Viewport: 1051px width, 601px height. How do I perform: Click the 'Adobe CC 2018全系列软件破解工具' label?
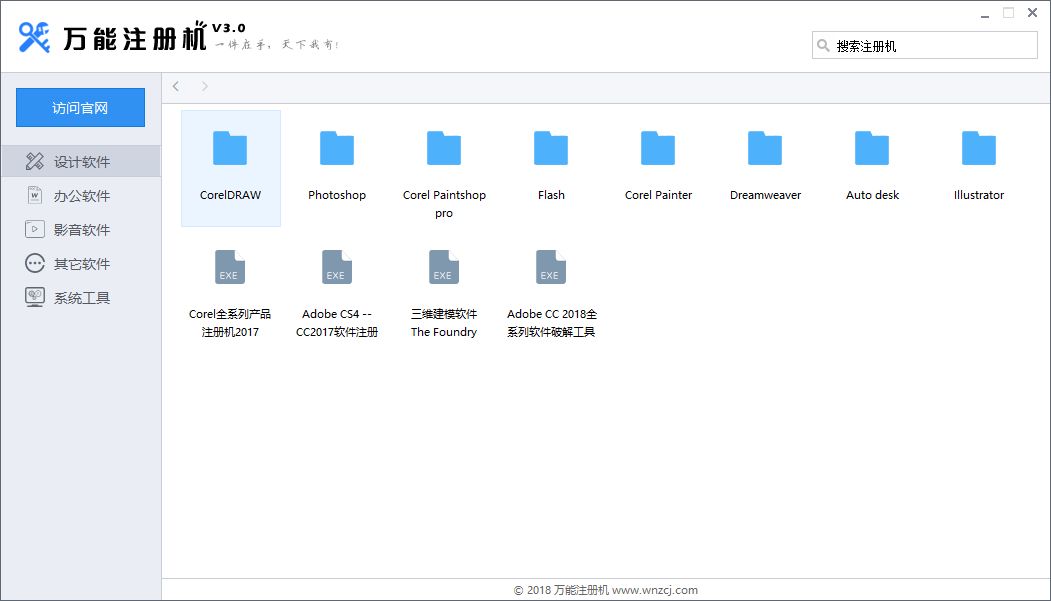click(552, 323)
